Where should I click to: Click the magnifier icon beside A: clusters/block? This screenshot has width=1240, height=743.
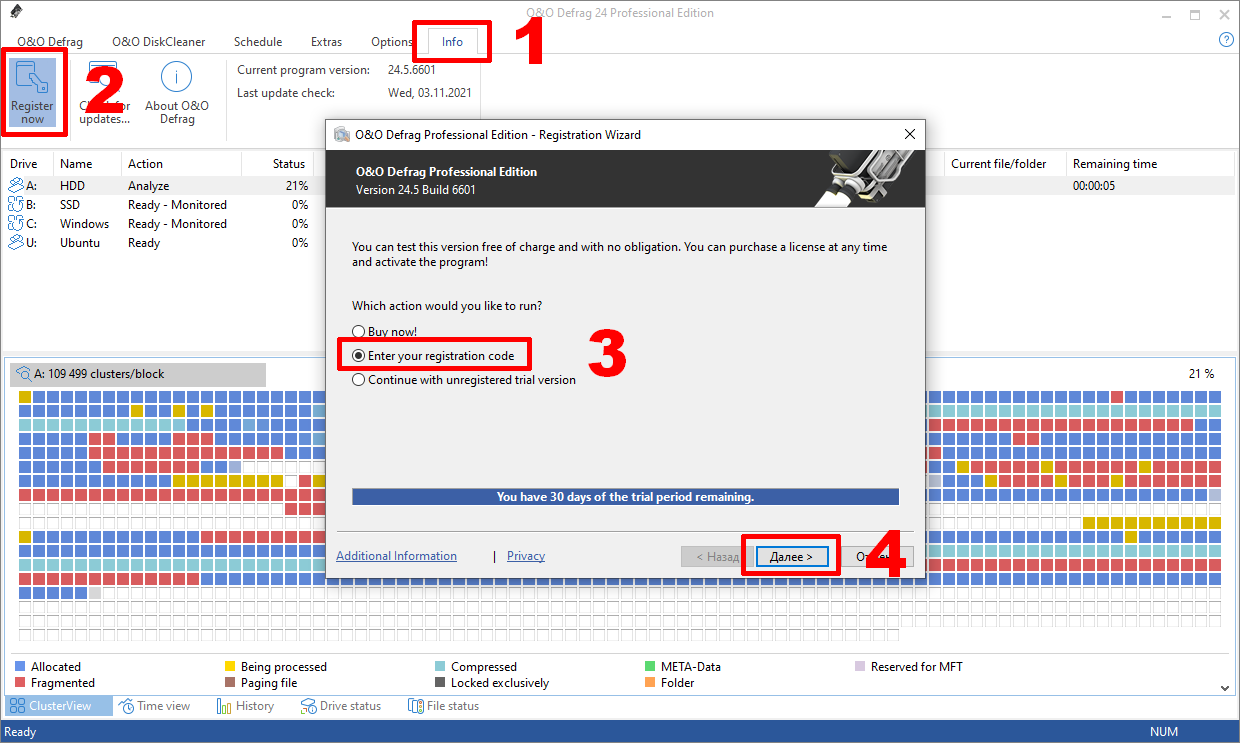point(23,374)
